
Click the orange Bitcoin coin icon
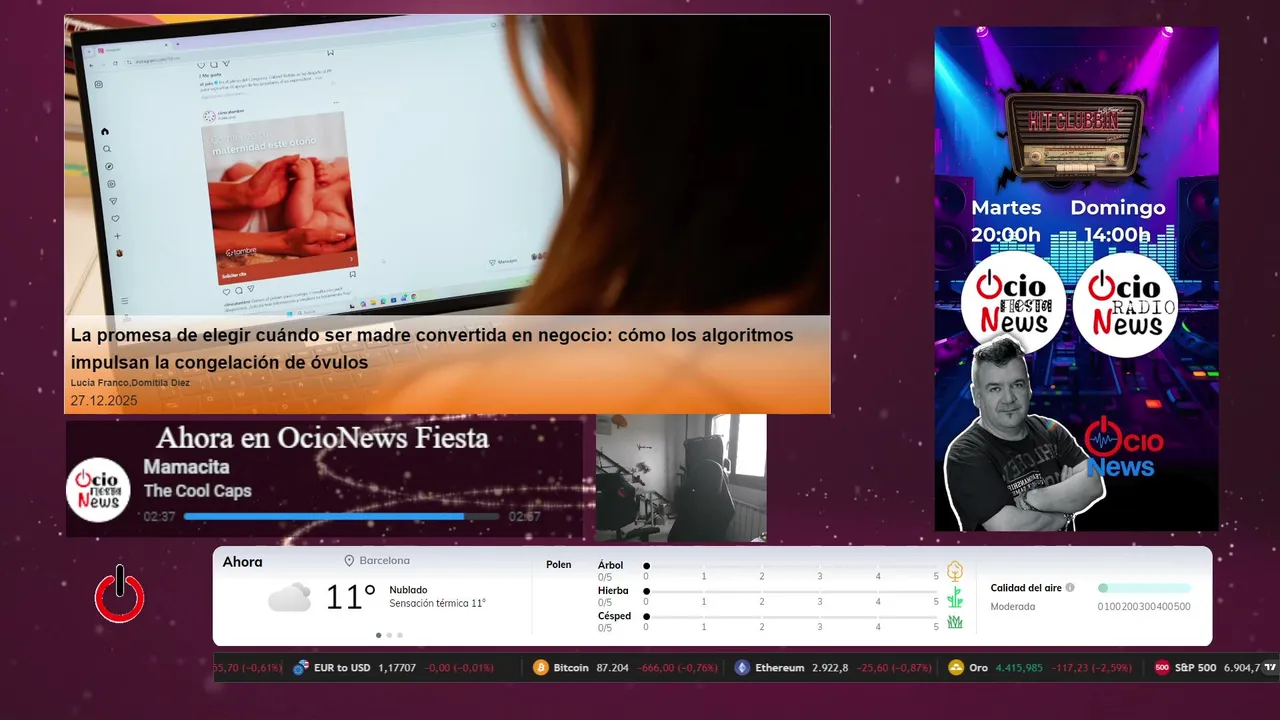541,668
